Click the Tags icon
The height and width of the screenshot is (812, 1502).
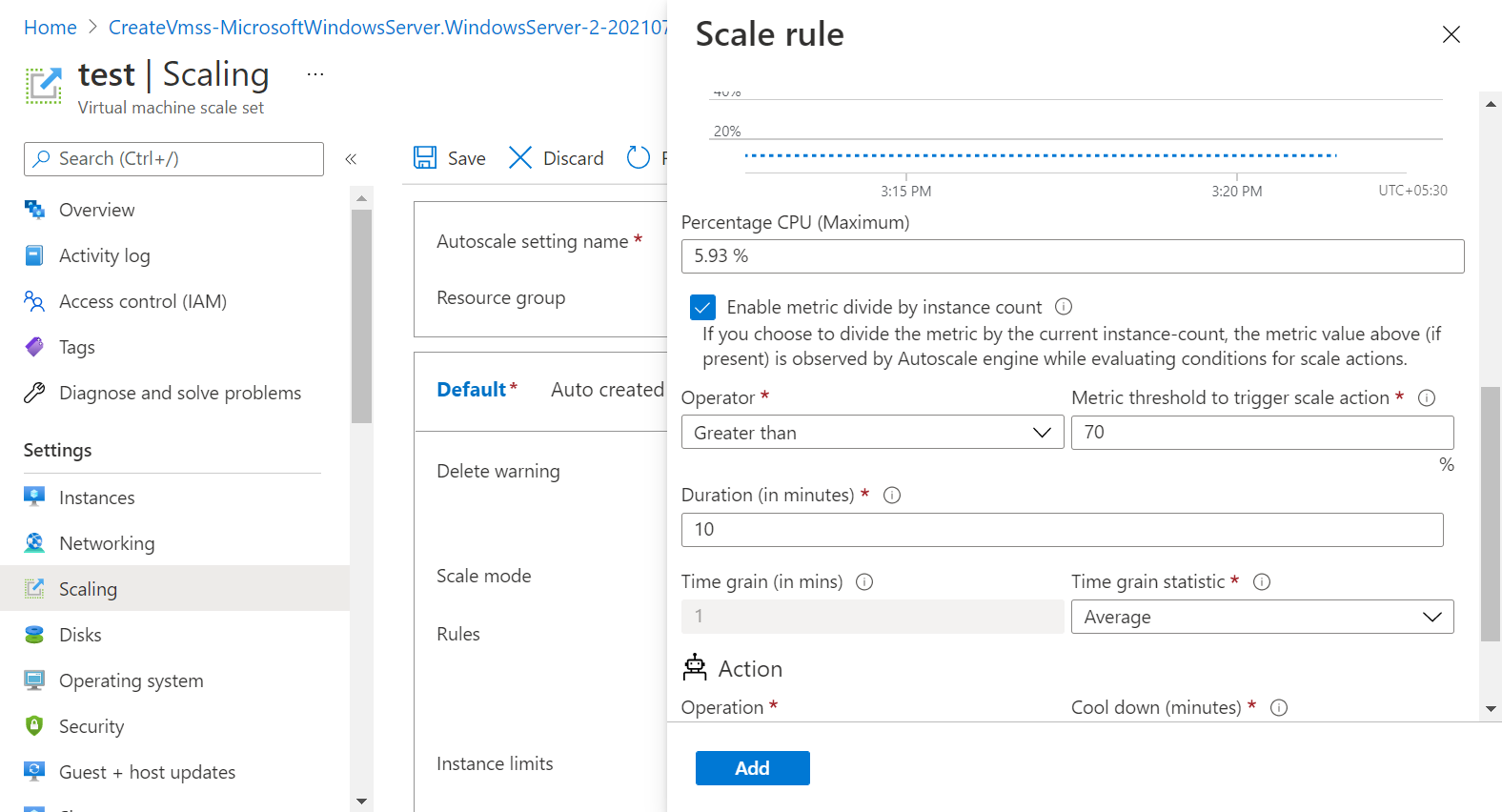tap(34, 347)
